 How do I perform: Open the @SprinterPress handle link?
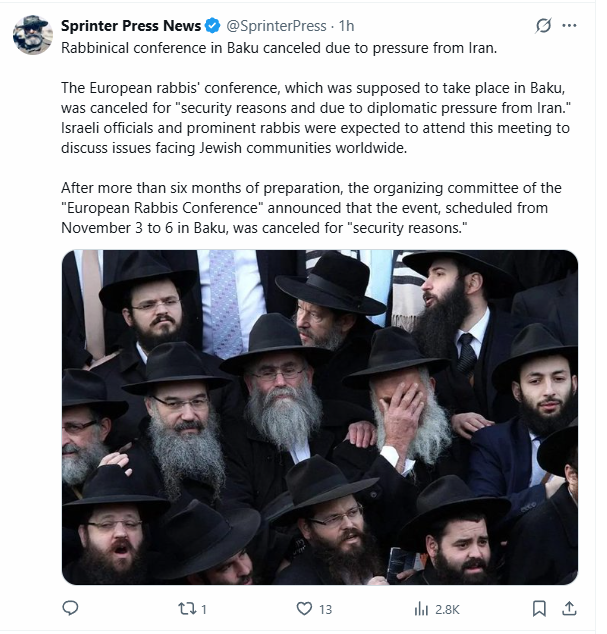click(276, 26)
